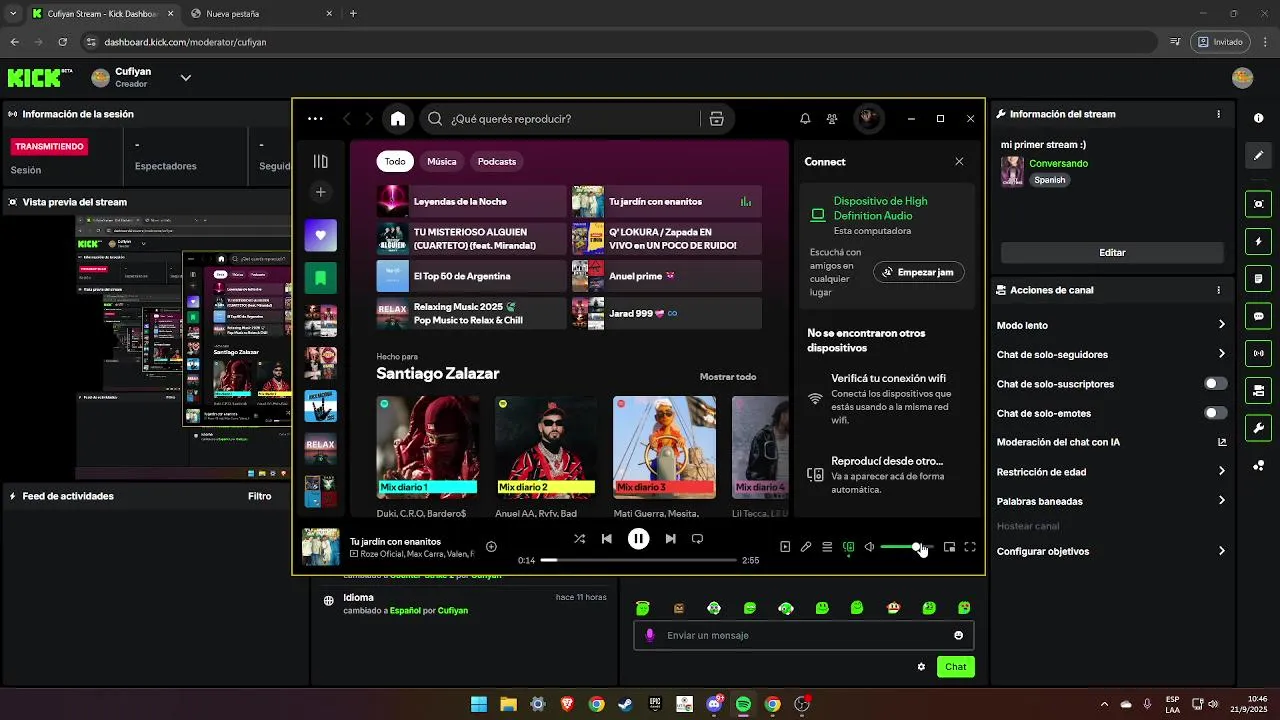1280x720 pixels.
Task: Open Liked Songs in Spotify sidebar
Action: click(x=320, y=235)
